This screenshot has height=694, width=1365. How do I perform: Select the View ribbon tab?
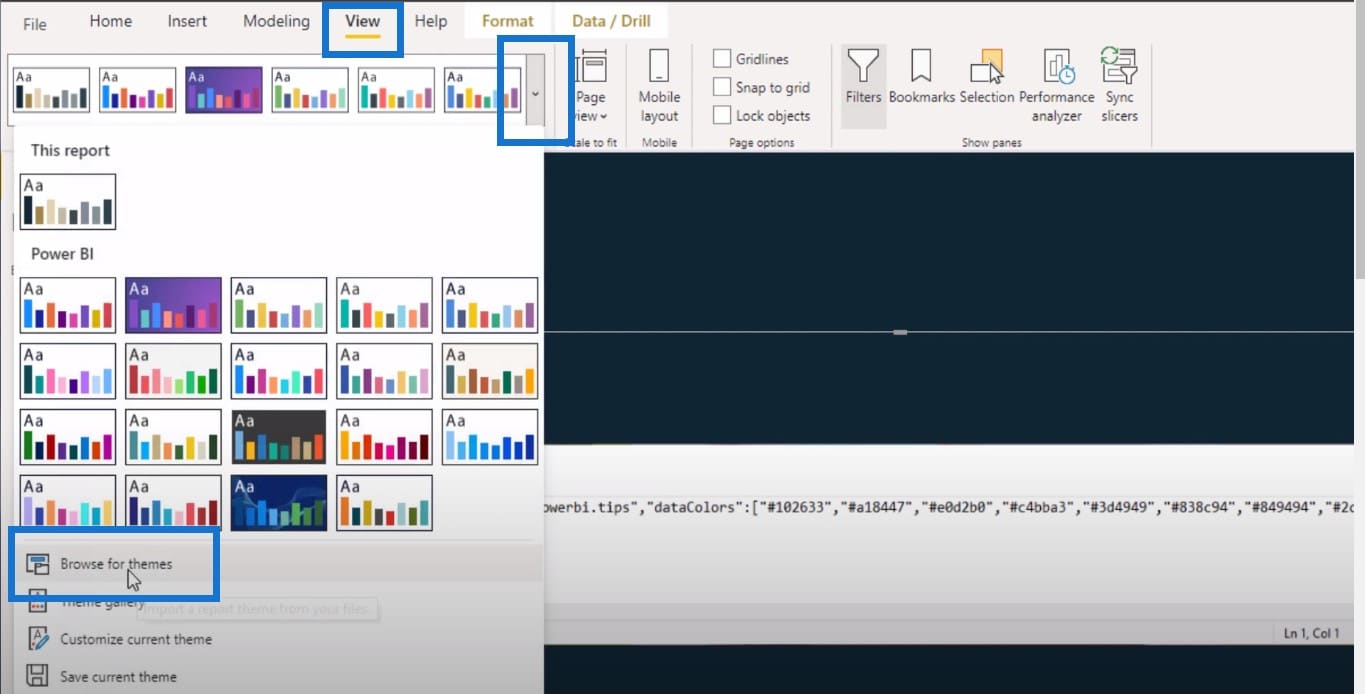click(x=362, y=21)
